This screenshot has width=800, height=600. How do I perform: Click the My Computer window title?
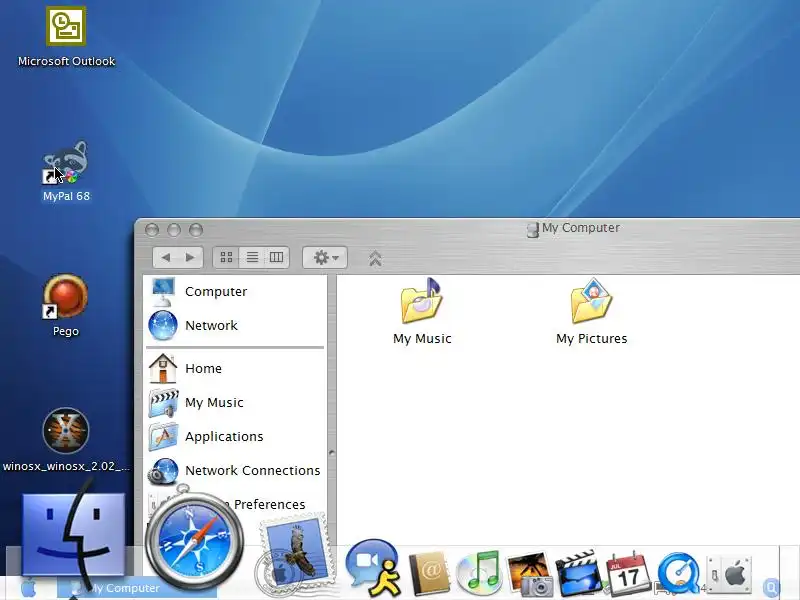click(581, 228)
